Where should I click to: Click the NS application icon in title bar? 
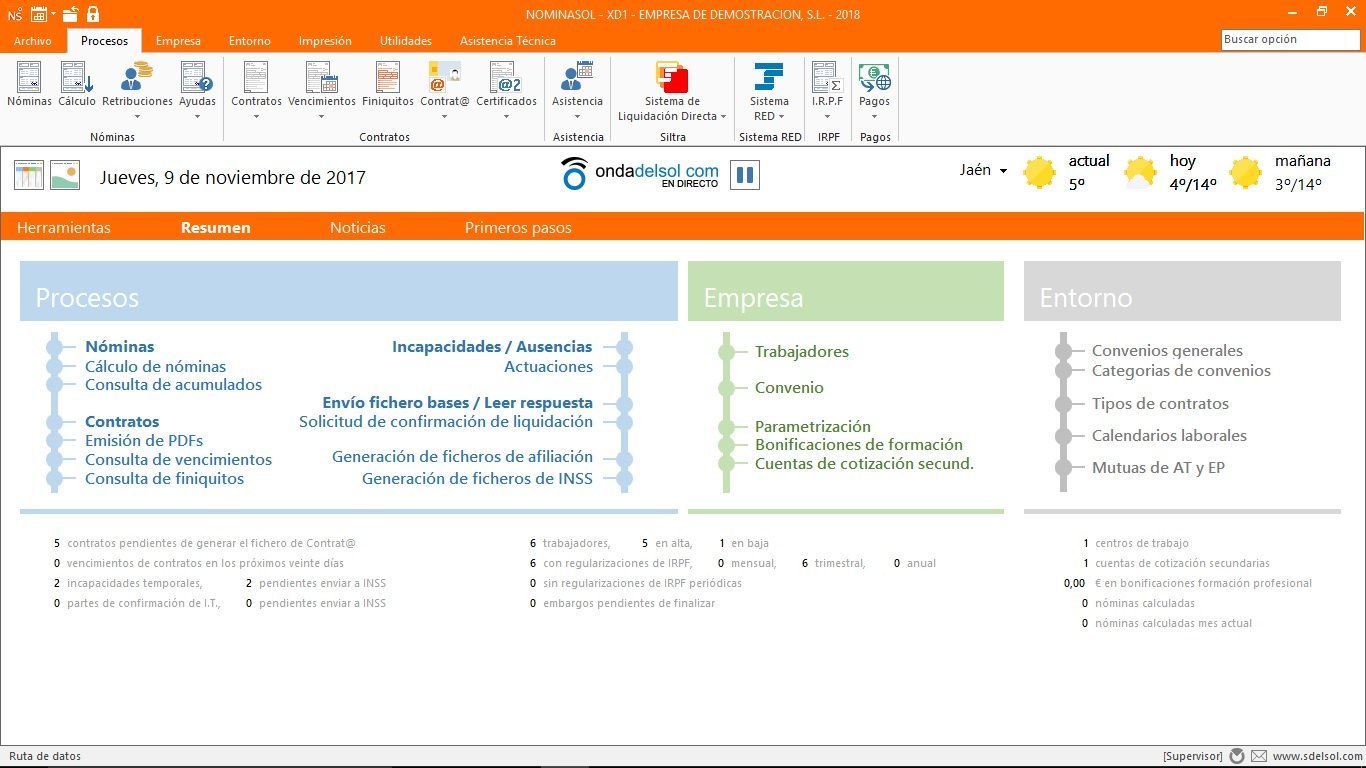tap(14, 14)
